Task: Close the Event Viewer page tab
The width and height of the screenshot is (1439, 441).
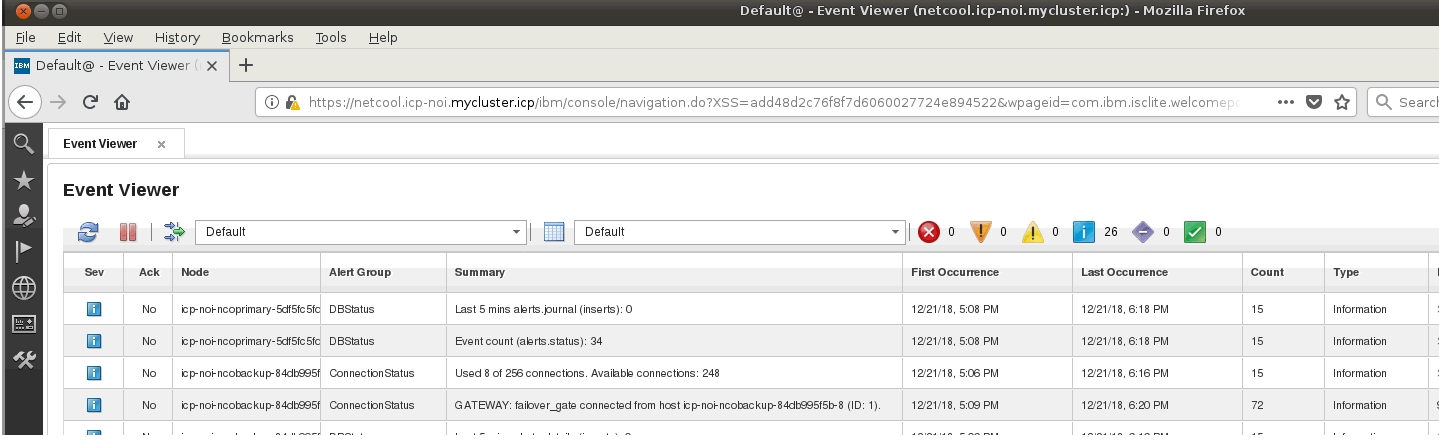Action: point(160,144)
